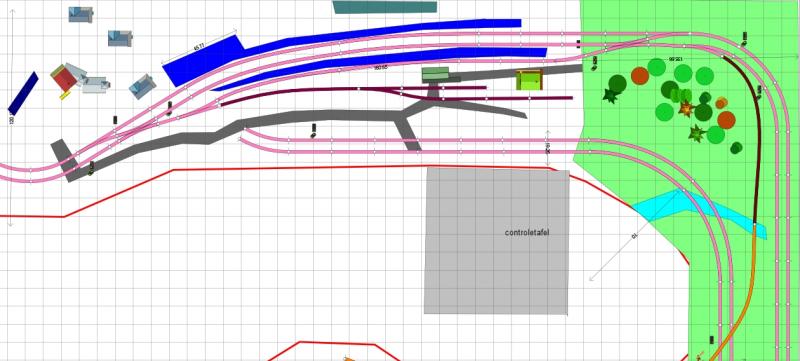Click the blue-roofed house near the platform
The height and width of the screenshot is (361, 800).
pyautogui.click(x=142, y=87)
